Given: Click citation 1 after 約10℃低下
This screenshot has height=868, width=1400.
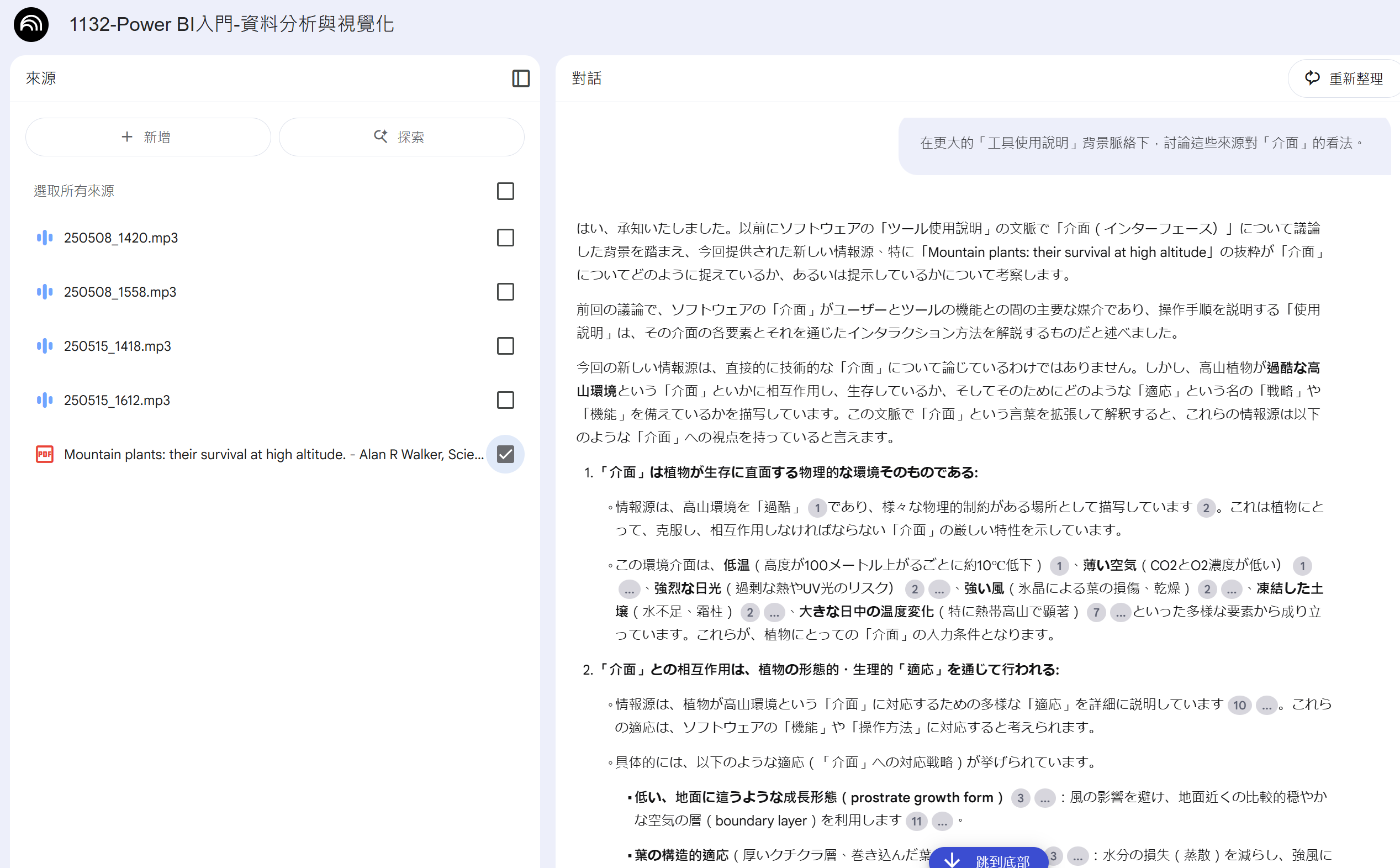Looking at the screenshot, I should coord(1059,566).
